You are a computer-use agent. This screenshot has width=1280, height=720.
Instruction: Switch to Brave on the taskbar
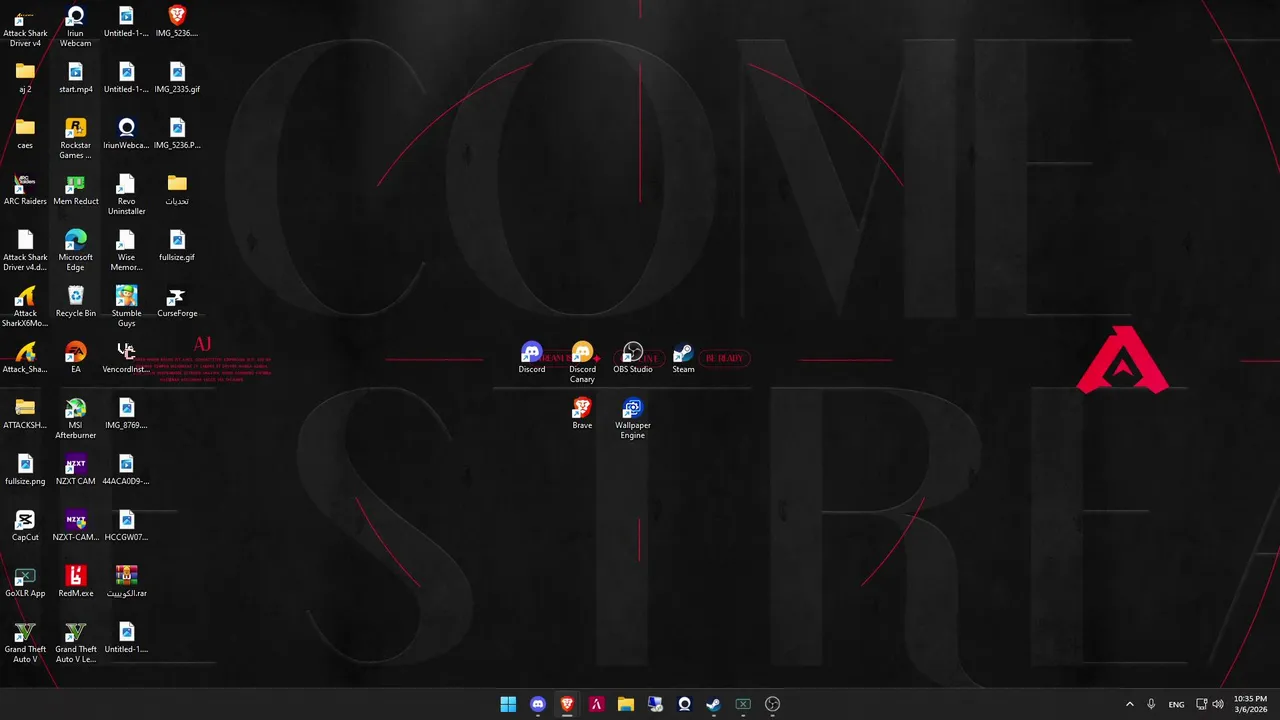click(567, 704)
